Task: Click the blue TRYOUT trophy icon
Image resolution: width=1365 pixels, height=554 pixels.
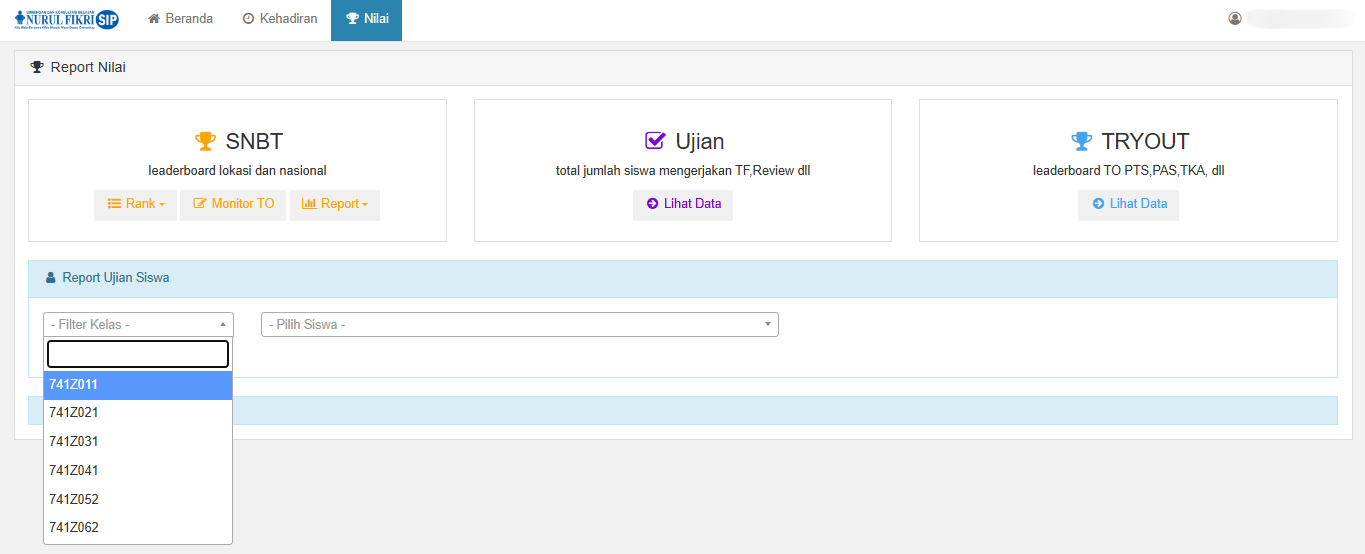Action: coord(1081,141)
